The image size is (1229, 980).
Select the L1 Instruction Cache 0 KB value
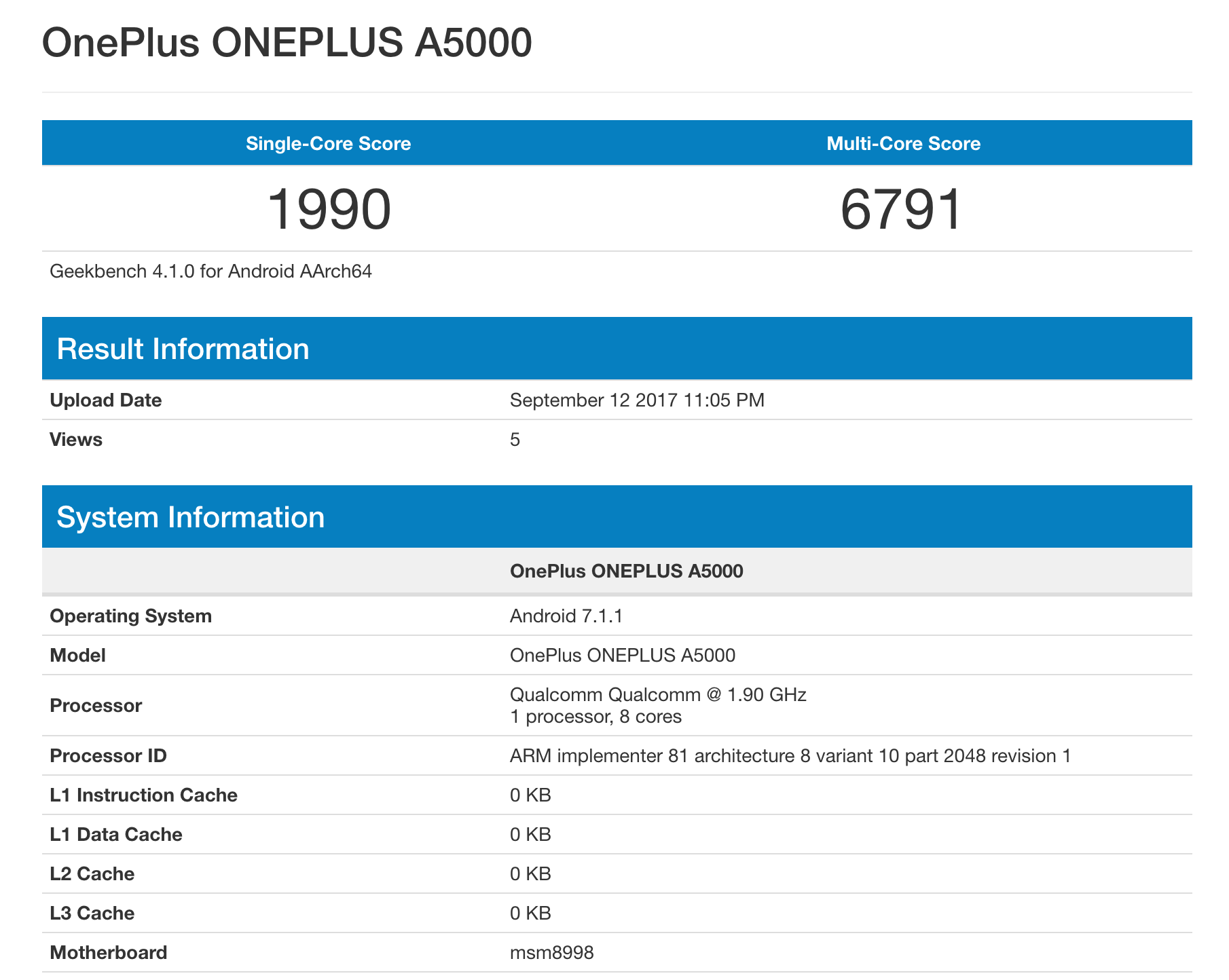pyautogui.click(x=530, y=795)
